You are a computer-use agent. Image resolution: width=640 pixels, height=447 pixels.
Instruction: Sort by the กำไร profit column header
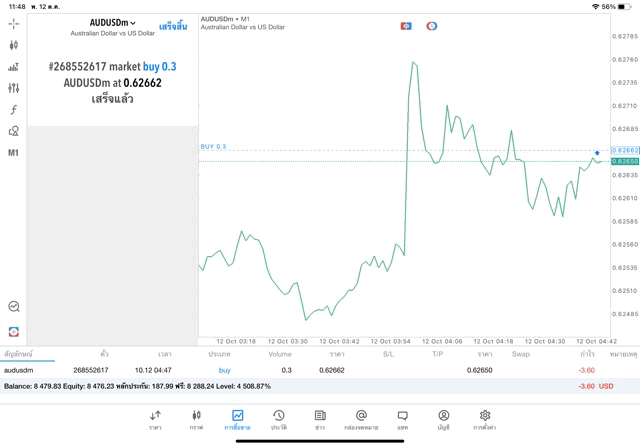pyautogui.click(x=587, y=354)
